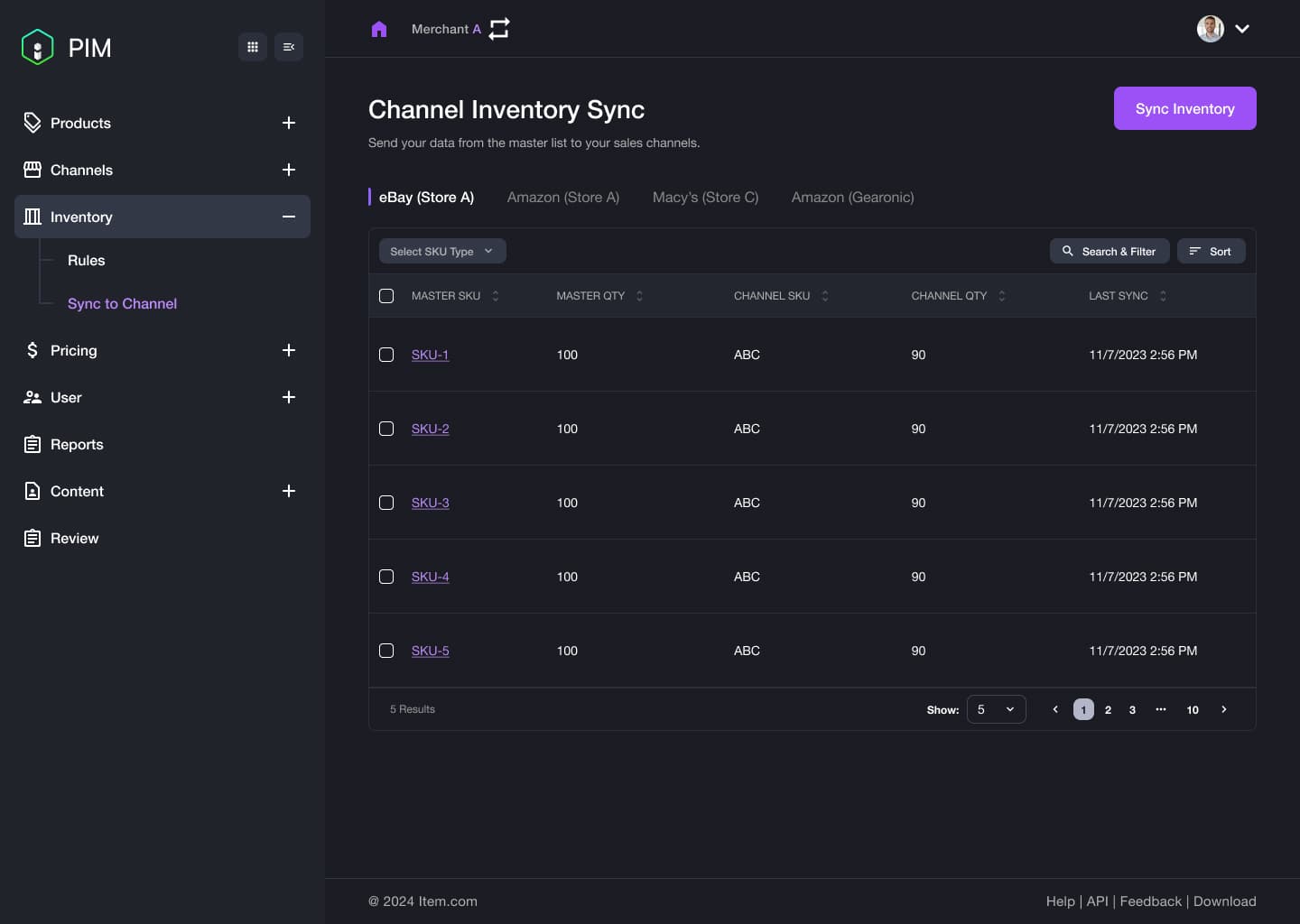Switch to Amazon (Store A) tab

(563, 197)
